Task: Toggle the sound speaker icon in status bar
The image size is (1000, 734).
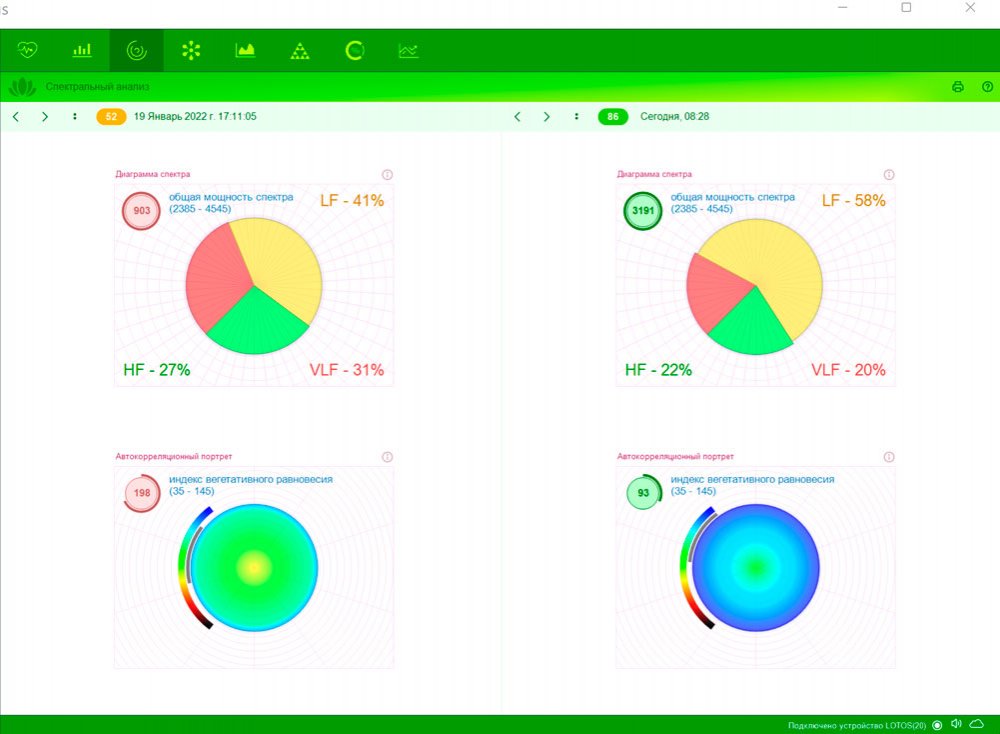Action: pos(956,724)
